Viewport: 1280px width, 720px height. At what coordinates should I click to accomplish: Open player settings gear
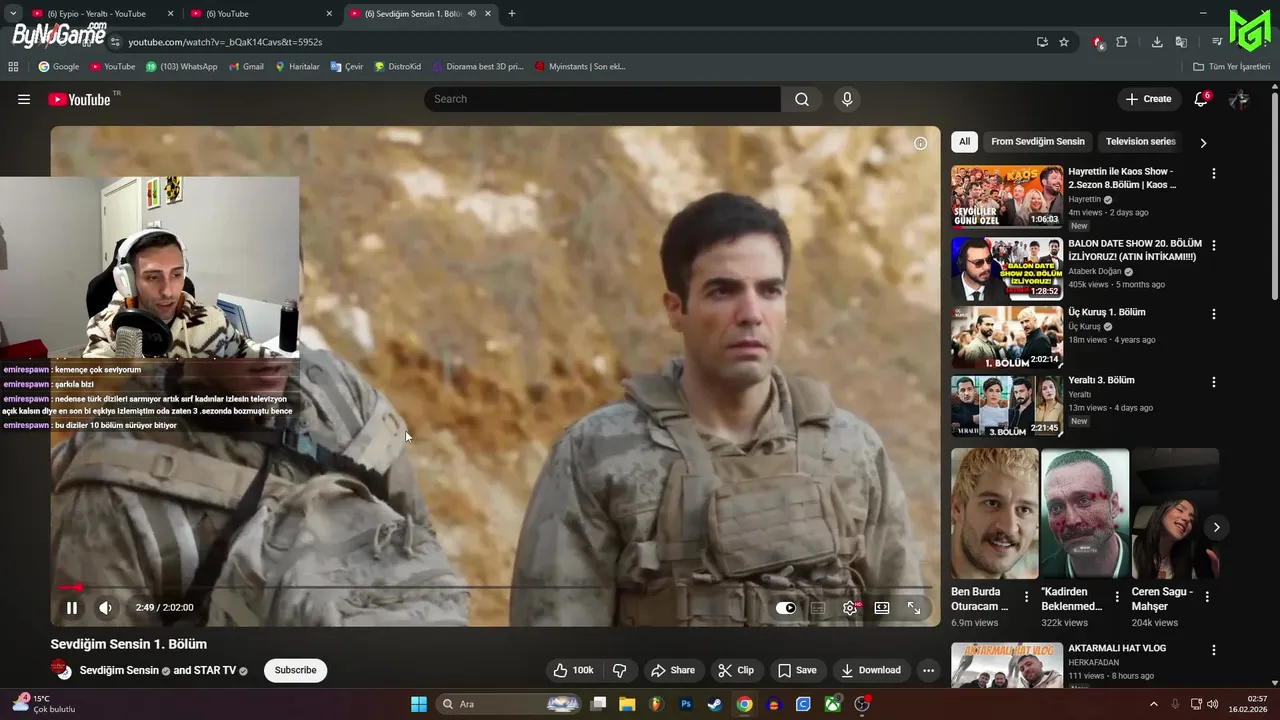(850, 607)
